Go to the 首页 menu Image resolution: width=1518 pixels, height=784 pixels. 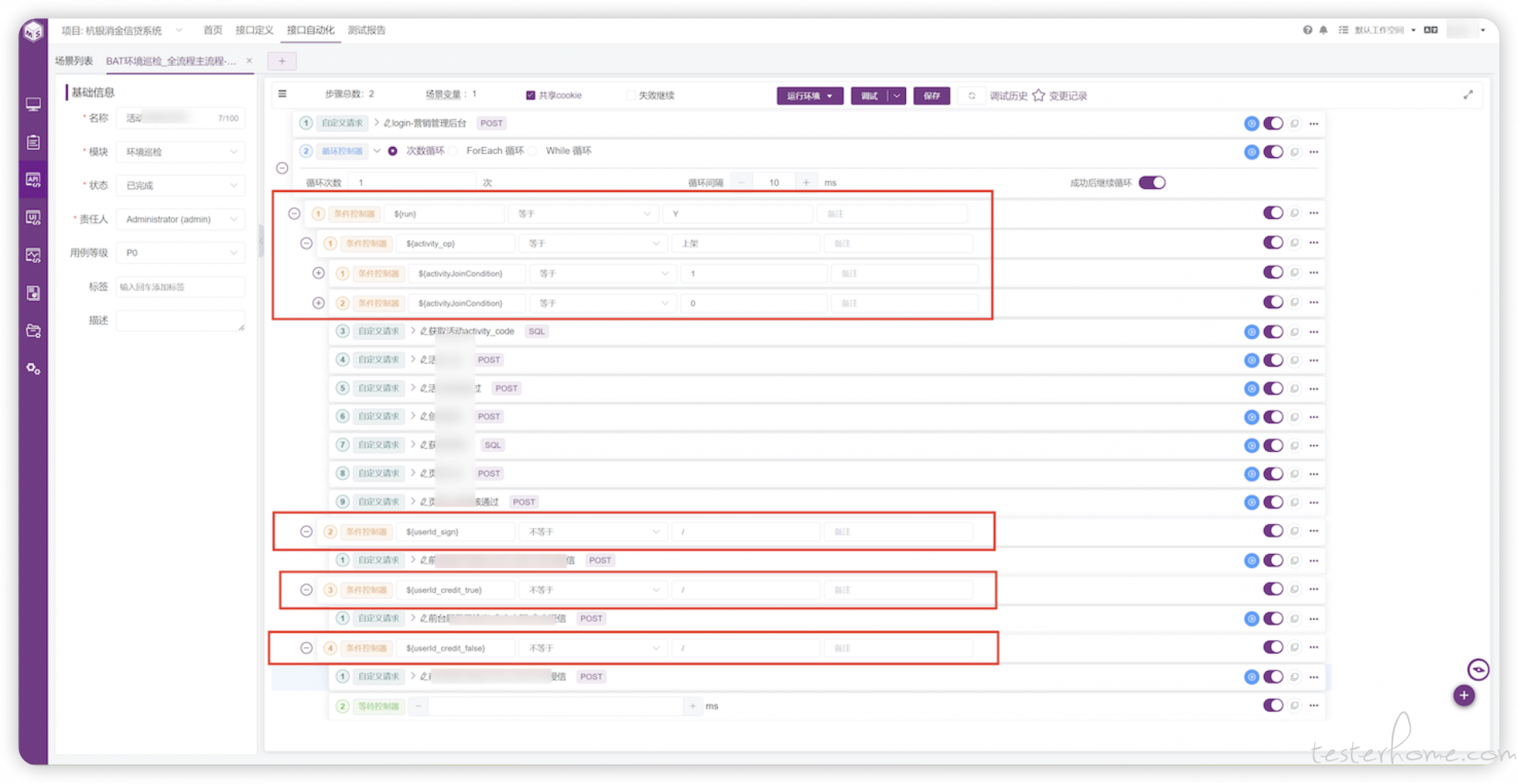[x=213, y=30]
